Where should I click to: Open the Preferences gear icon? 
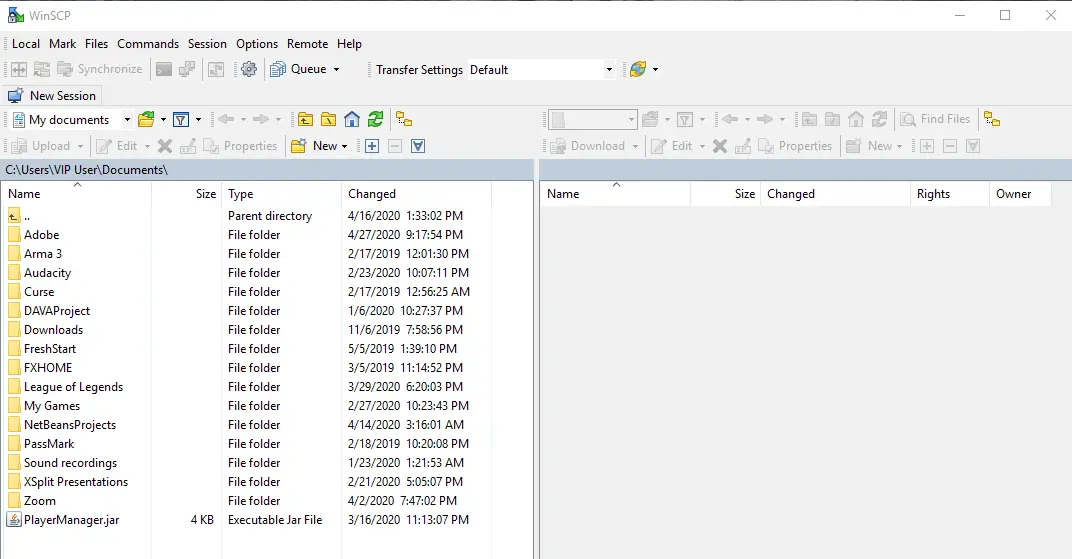point(249,69)
